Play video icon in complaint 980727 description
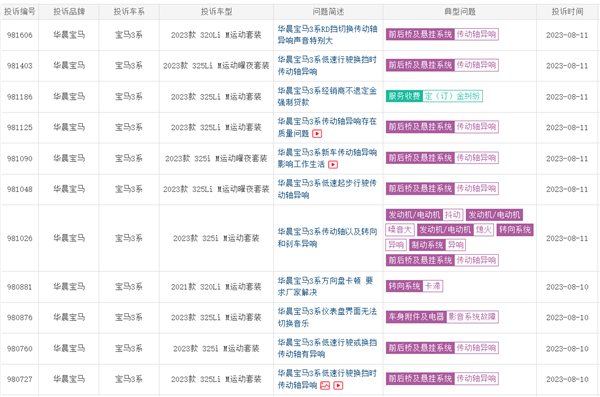This screenshot has height=397, width=600. [x=338, y=386]
